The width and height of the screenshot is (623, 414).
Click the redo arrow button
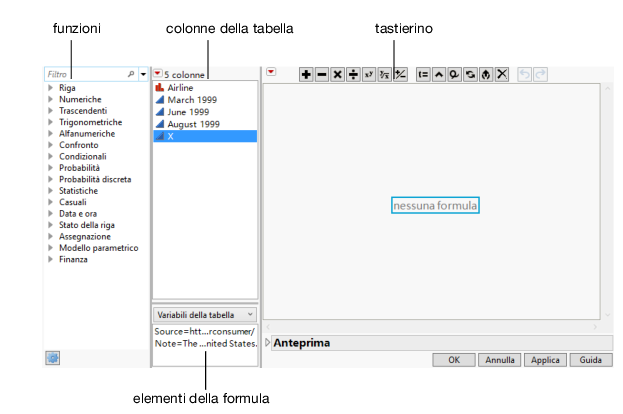(x=540, y=74)
